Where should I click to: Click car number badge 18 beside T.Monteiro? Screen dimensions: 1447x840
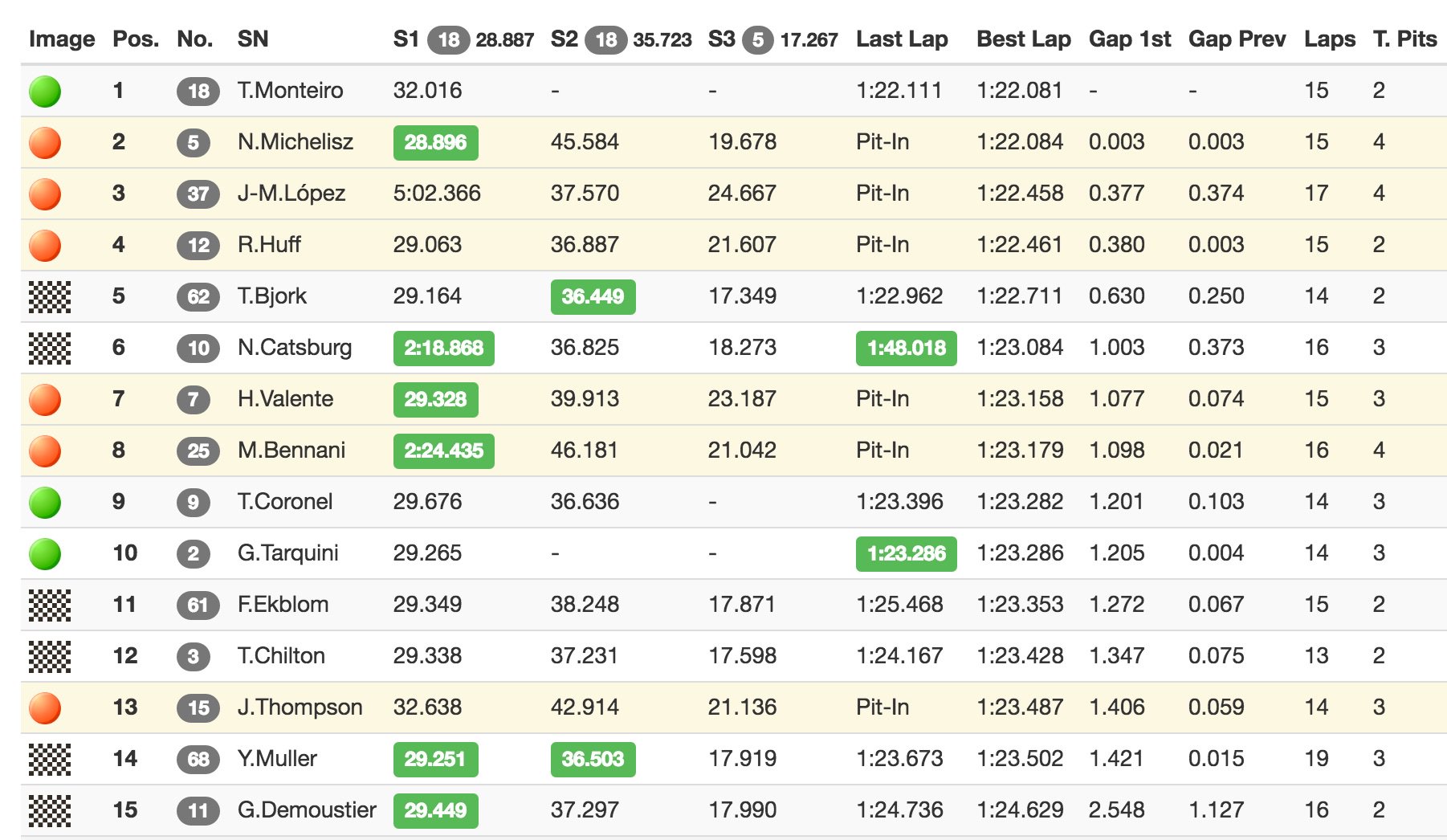coord(198,91)
